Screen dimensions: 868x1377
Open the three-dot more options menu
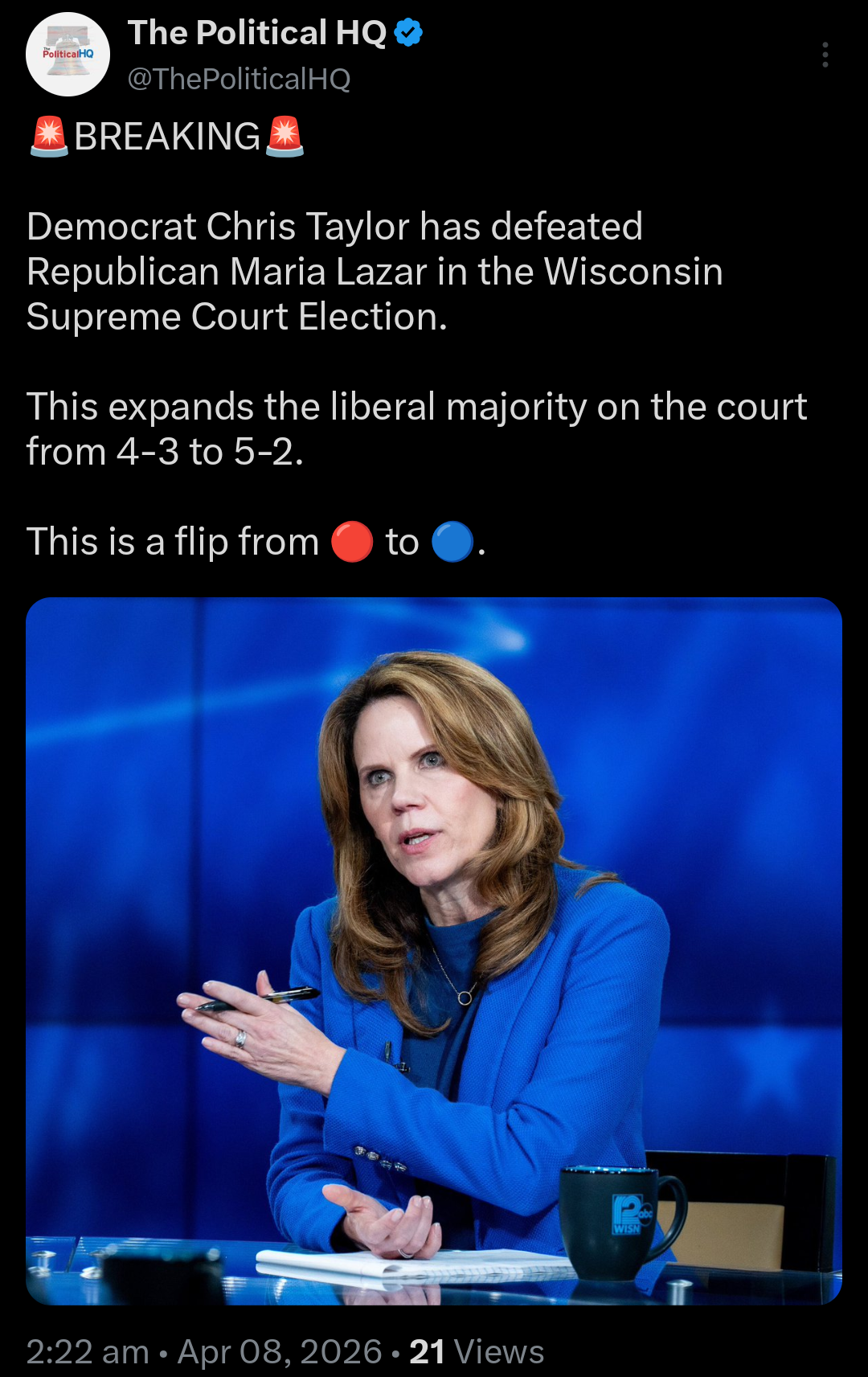(x=825, y=55)
